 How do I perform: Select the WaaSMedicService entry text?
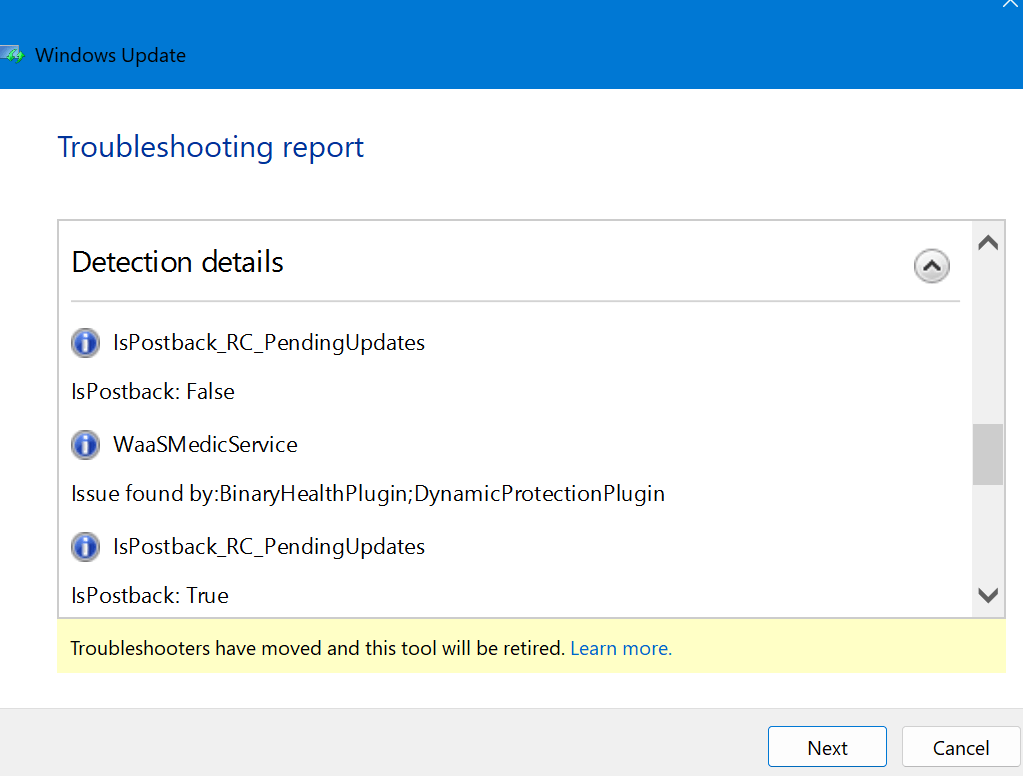pyautogui.click(x=206, y=445)
